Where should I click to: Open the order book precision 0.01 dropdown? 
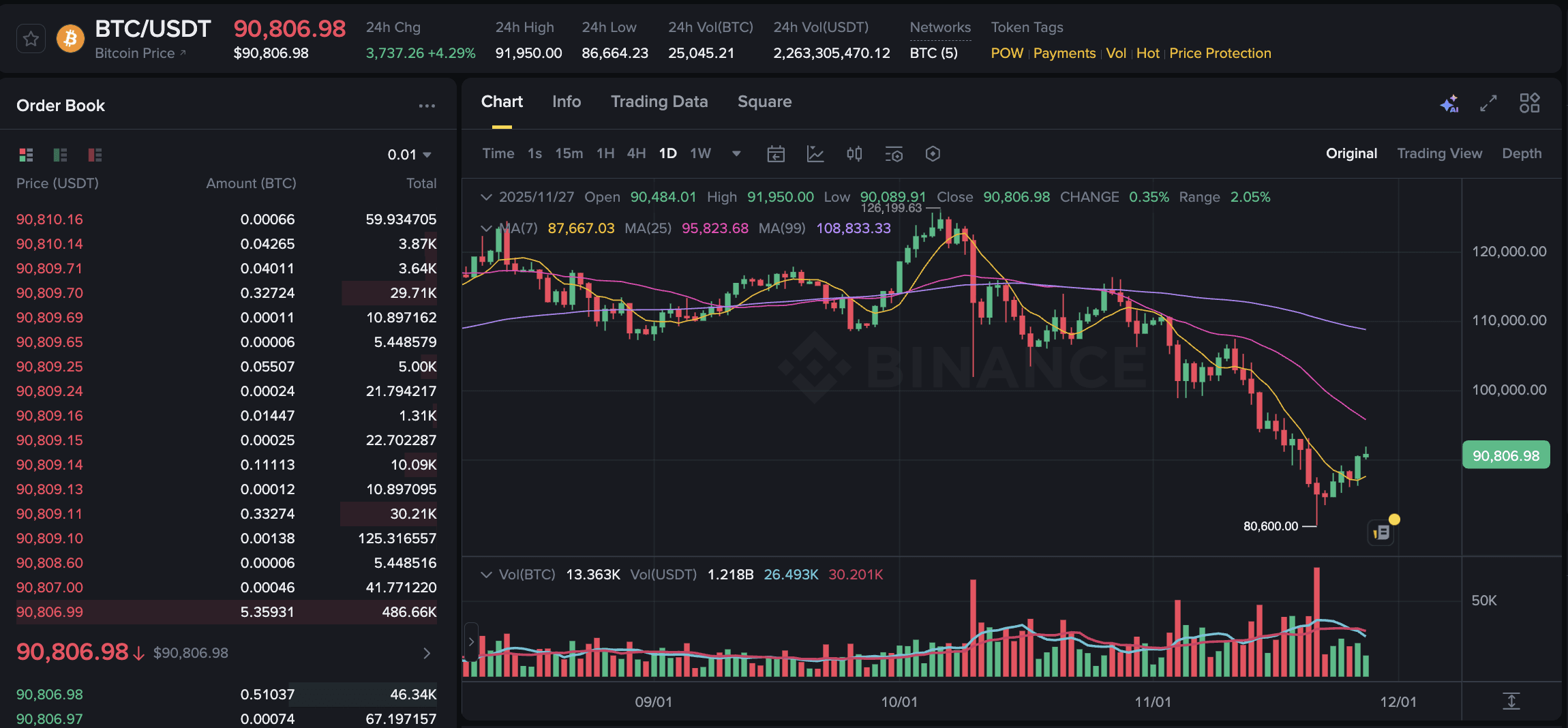point(409,154)
